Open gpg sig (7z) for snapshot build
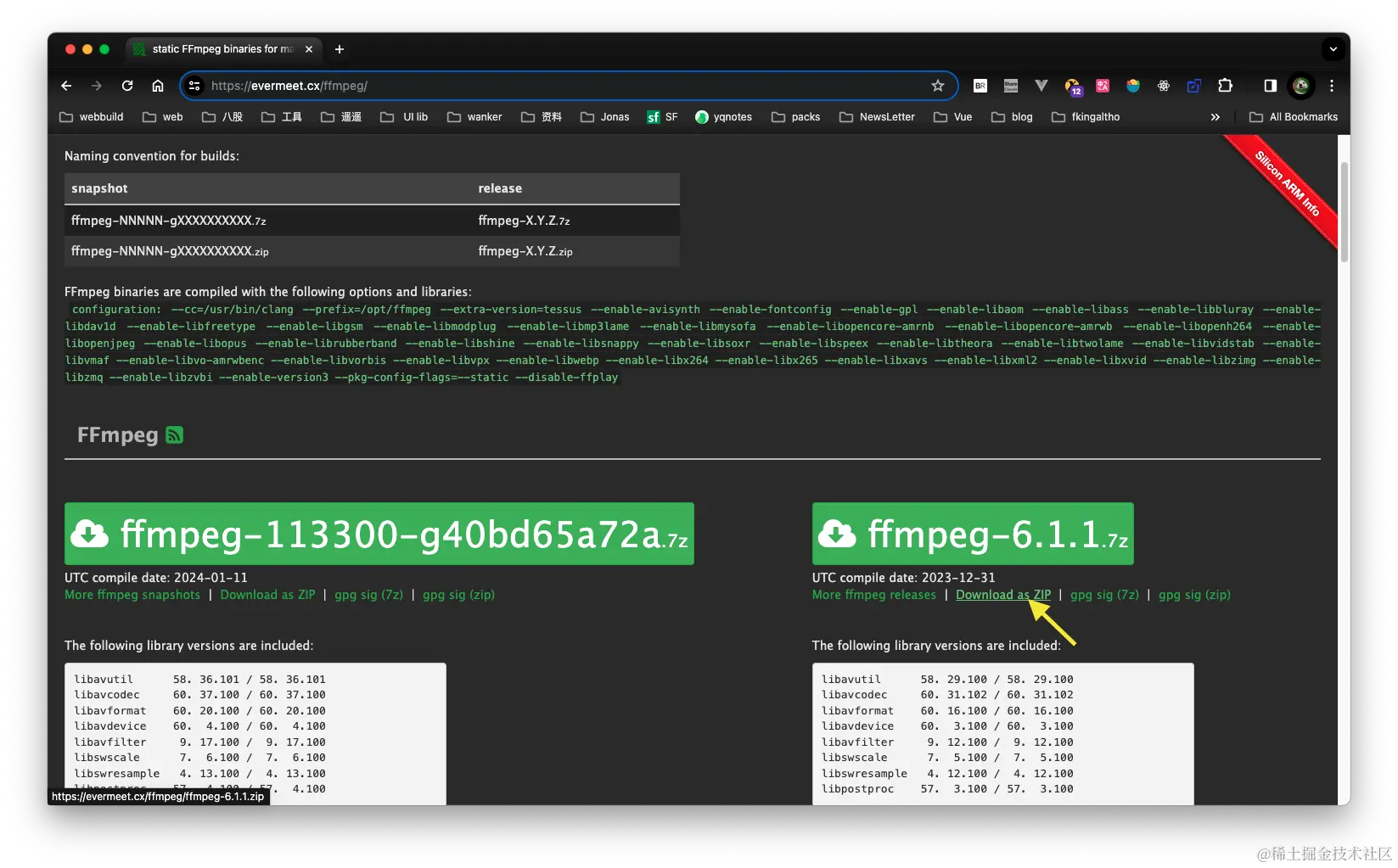 tap(368, 595)
